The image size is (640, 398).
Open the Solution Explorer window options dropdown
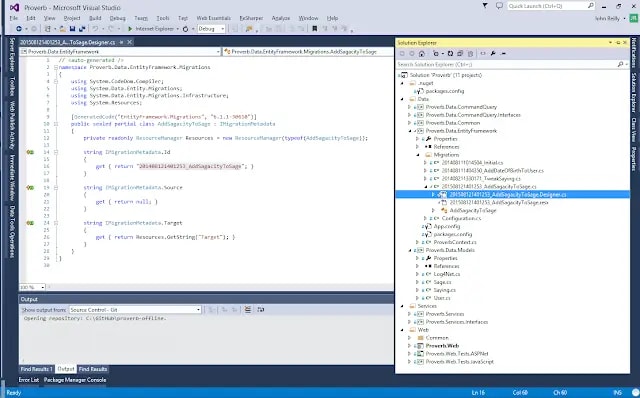click(611, 42)
